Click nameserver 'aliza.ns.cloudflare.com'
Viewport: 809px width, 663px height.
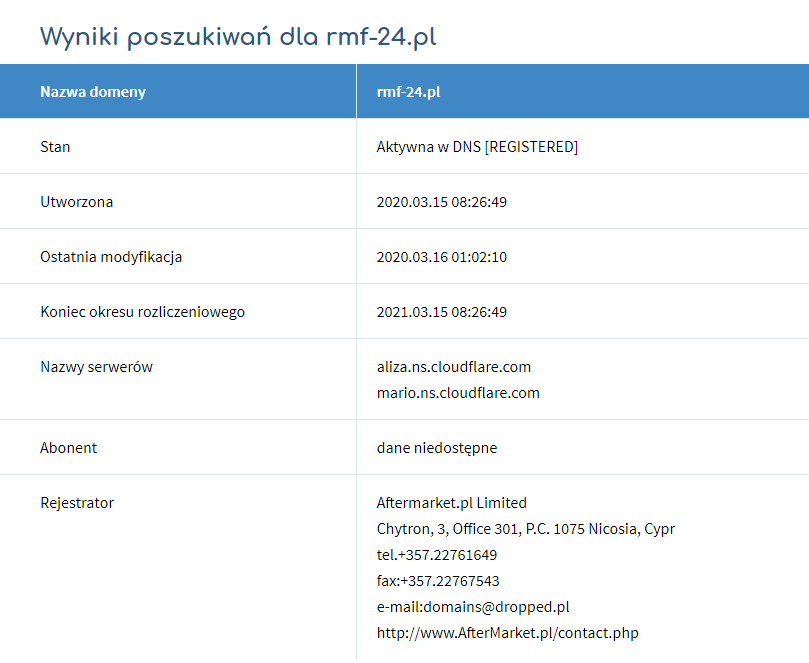(454, 367)
